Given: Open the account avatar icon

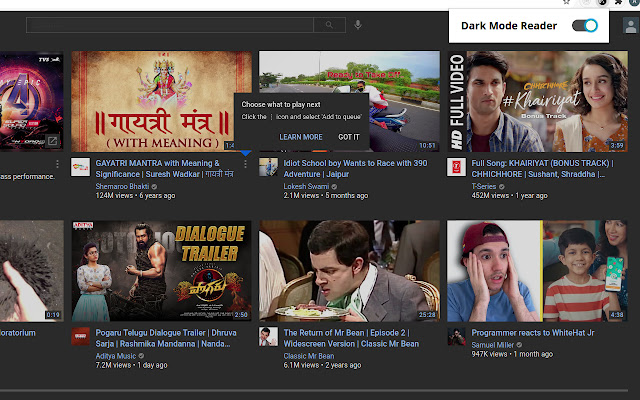Looking at the screenshot, I should click(x=630, y=25).
